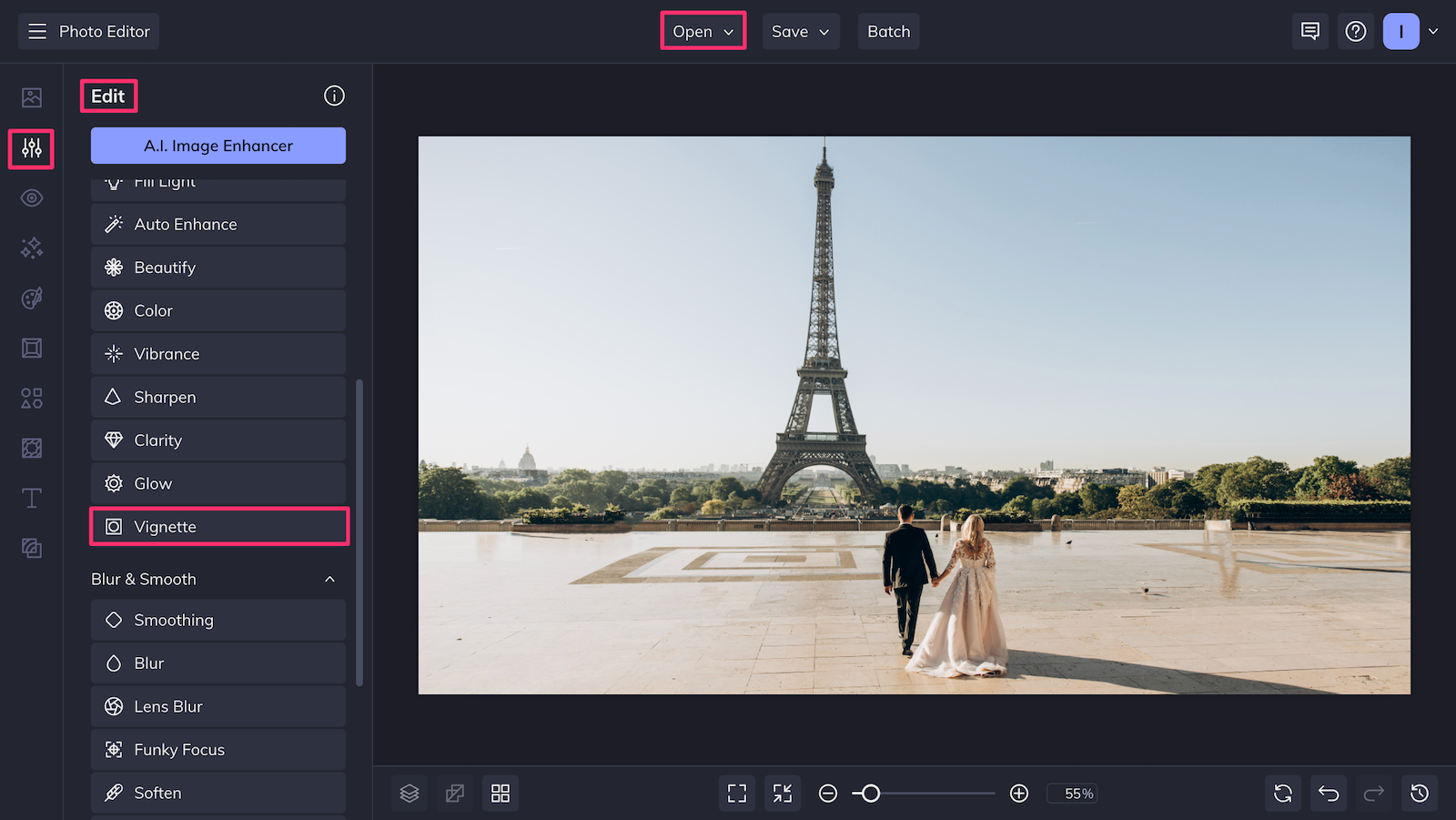Open the Edit History clock icon
Image resolution: width=1456 pixels, height=820 pixels.
(x=1419, y=793)
